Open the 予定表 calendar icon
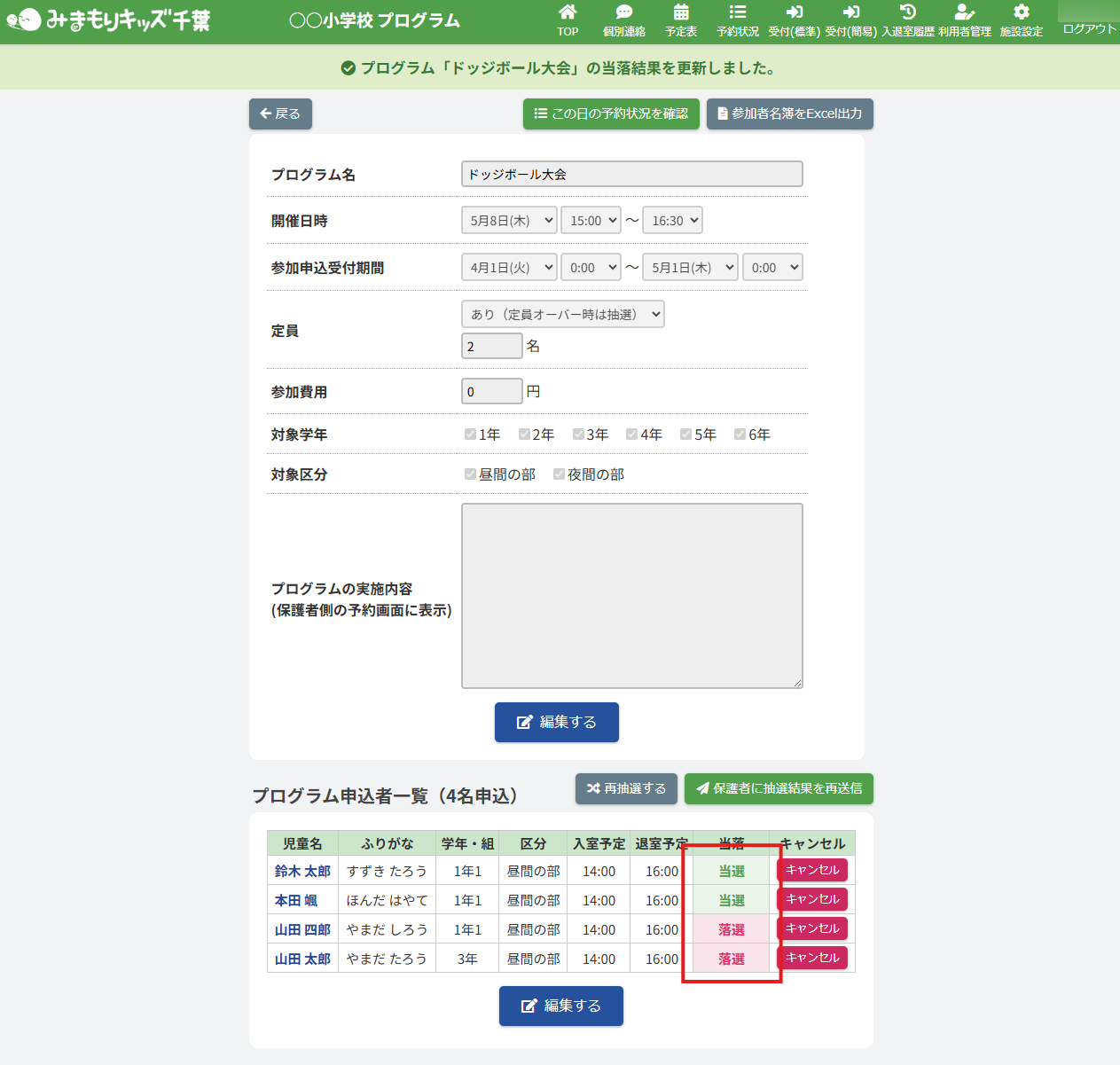This screenshot has width=1120, height=1065. [681, 12]
